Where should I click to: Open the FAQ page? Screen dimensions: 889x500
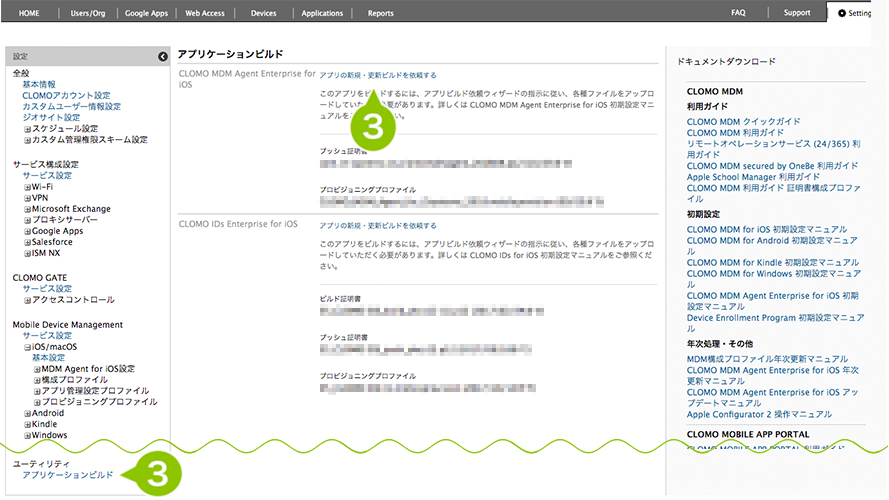pos(738,12)
